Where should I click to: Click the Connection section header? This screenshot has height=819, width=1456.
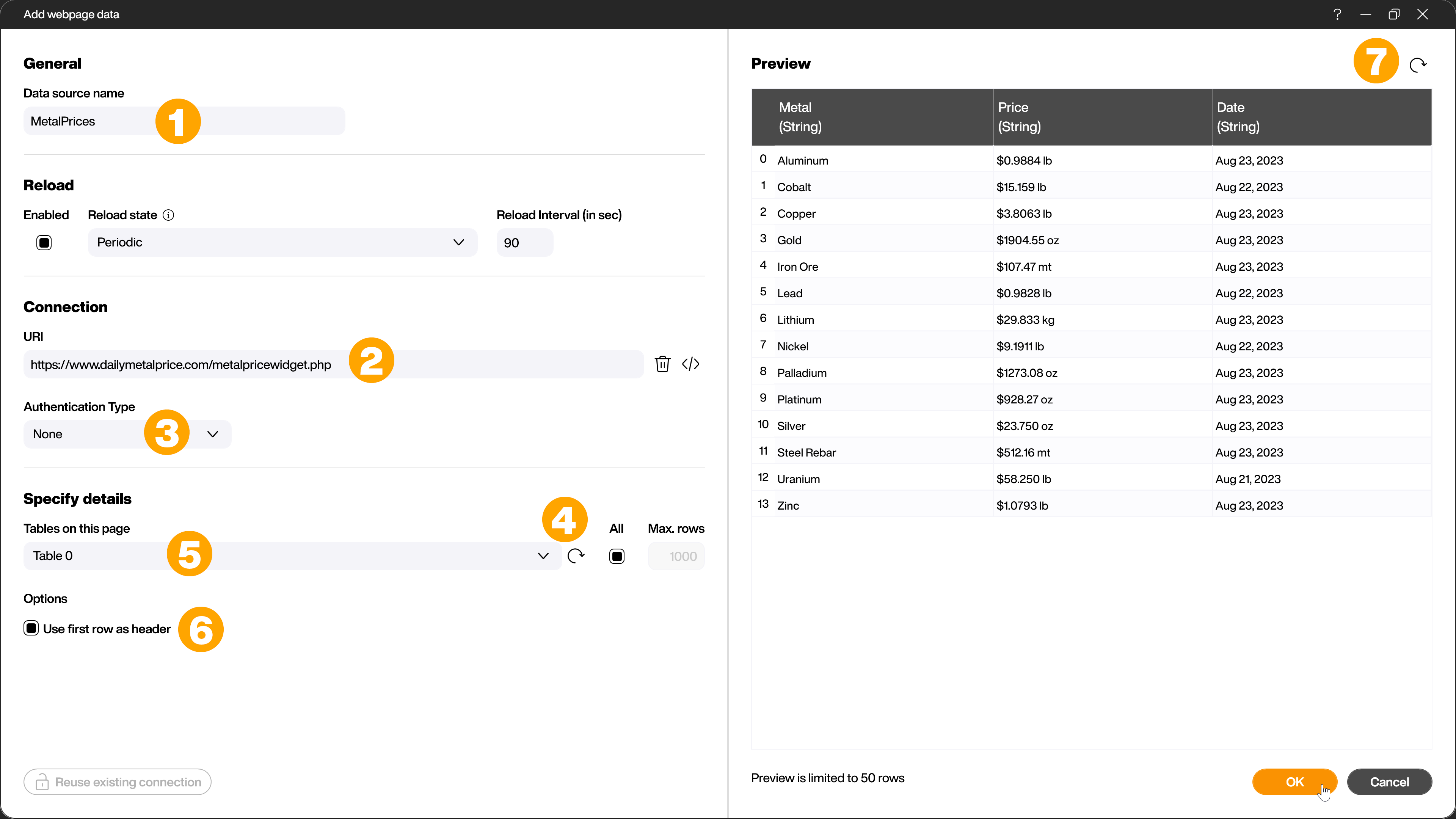pos(65,307)
